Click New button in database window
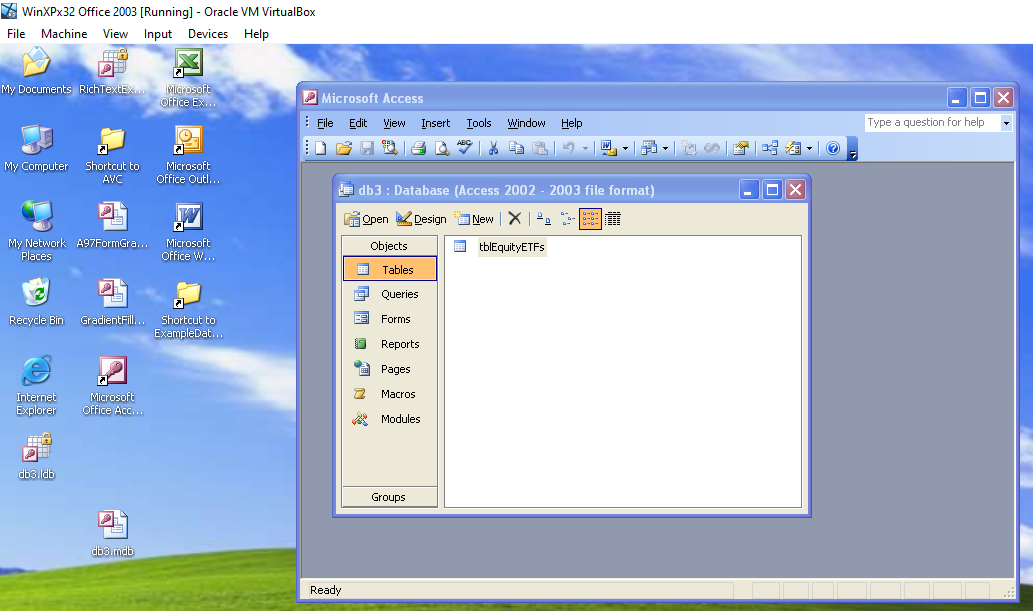 point(474,219)
